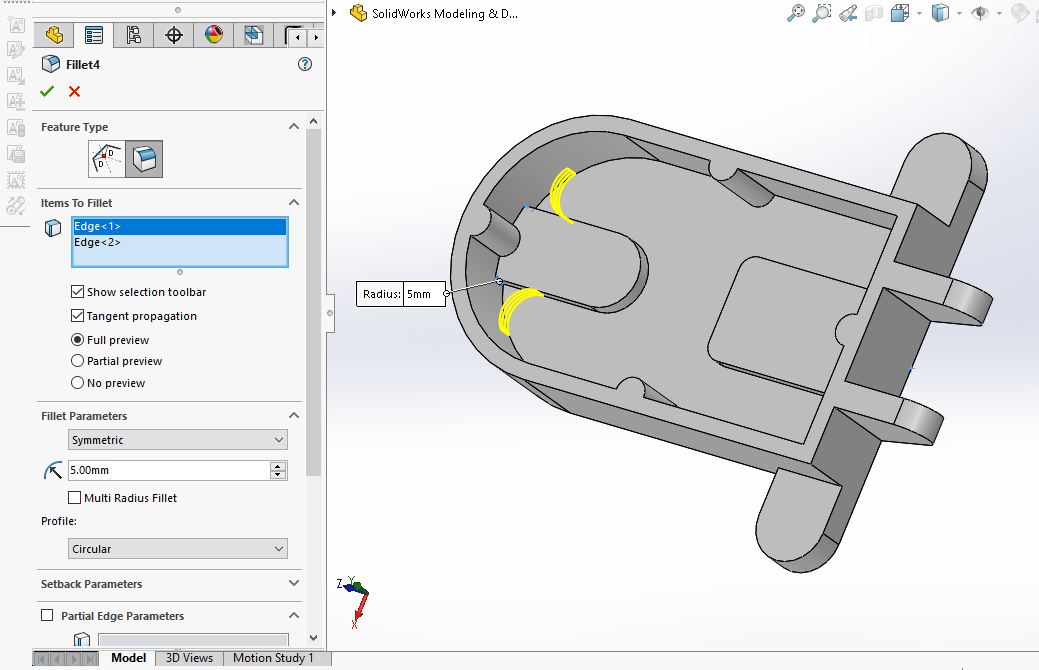Open the ConfigurationManager tab
1039x670 pixels.
click(x=133, y=36)
